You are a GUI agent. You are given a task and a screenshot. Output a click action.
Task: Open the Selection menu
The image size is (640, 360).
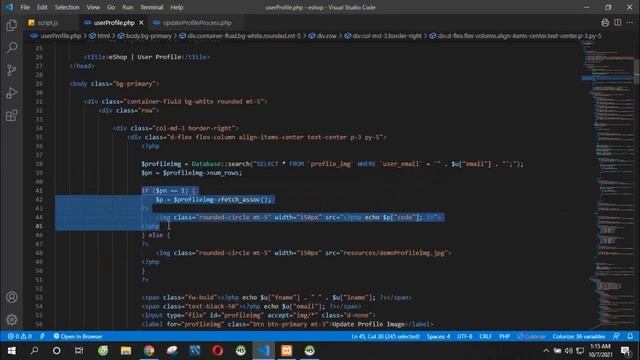pyautogui.click(x=67, y=7)
